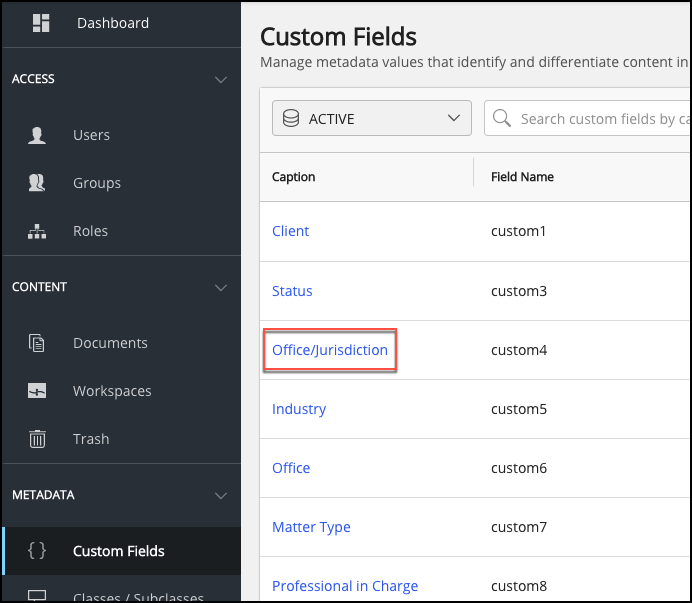Collapse the CONTENT section chevron
The width and height of the screenshot is (692, 603).
(221, 287)
